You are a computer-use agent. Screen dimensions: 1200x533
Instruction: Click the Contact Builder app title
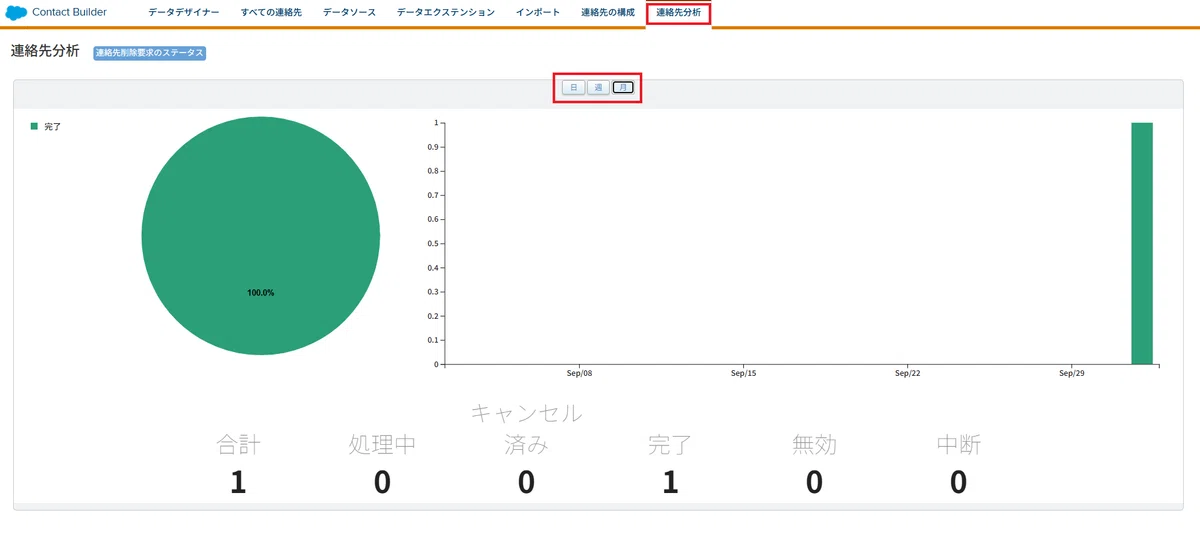click(70, 13)
